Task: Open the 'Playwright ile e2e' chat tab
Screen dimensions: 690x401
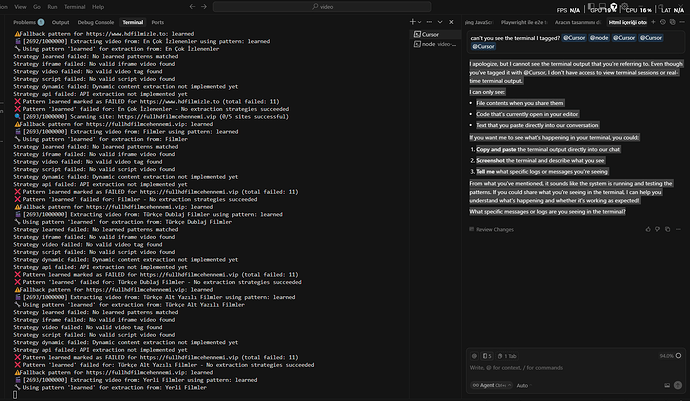Action: (524, 22)
